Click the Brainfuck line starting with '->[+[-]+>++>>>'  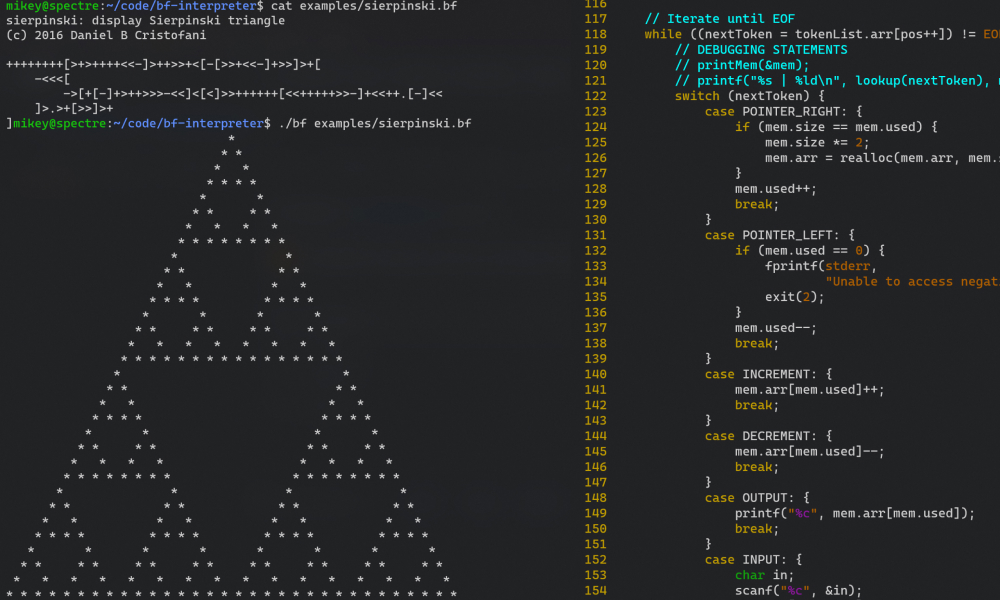tap(253, 94)
